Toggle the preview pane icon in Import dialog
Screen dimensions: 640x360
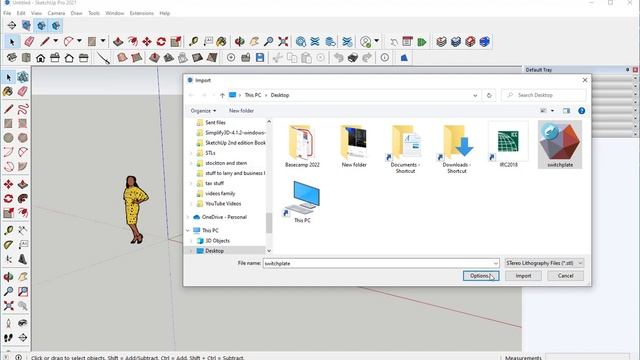click(566, 111)
